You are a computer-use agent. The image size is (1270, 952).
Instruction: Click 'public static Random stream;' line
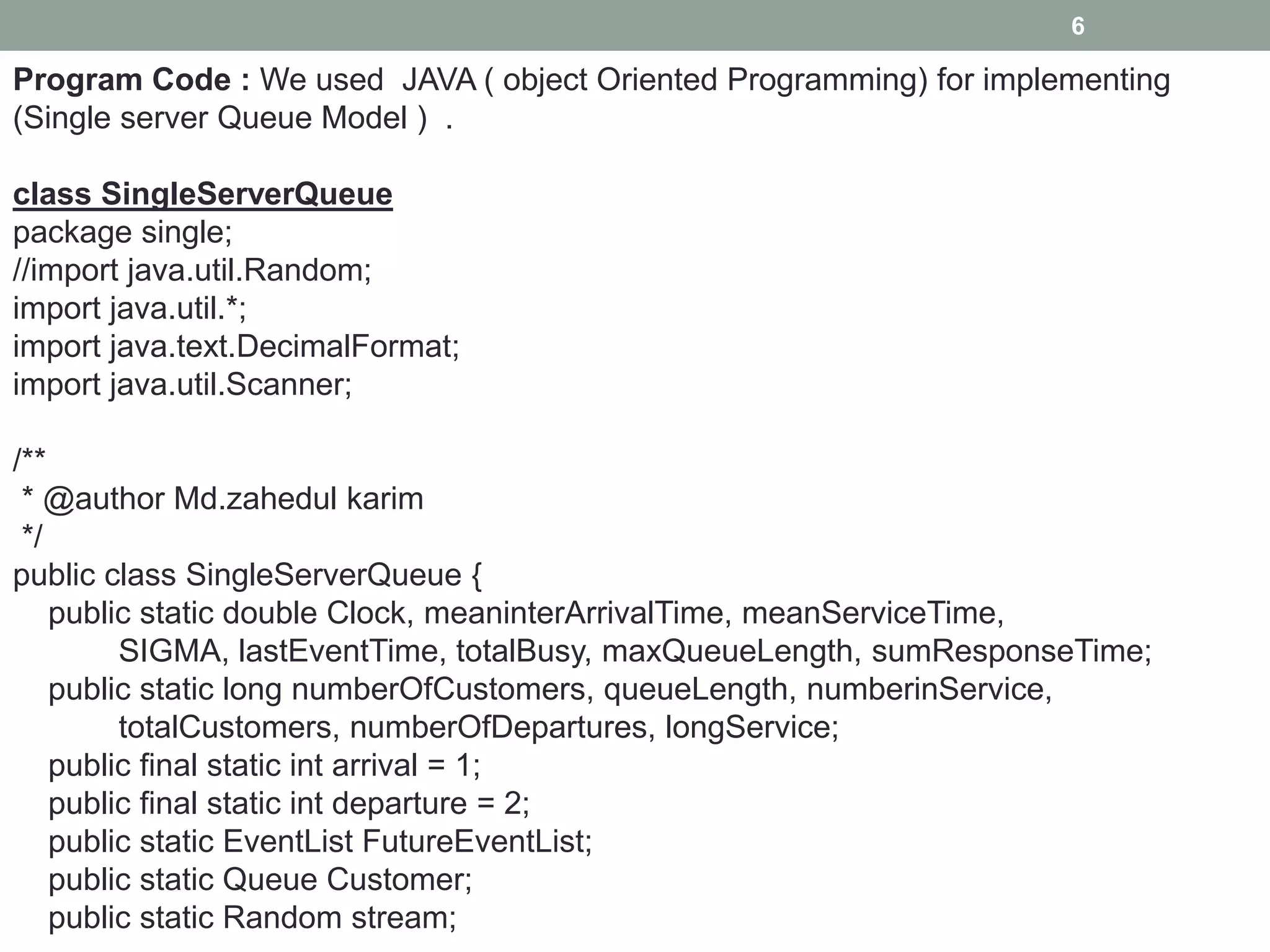[x=252, y=919]
